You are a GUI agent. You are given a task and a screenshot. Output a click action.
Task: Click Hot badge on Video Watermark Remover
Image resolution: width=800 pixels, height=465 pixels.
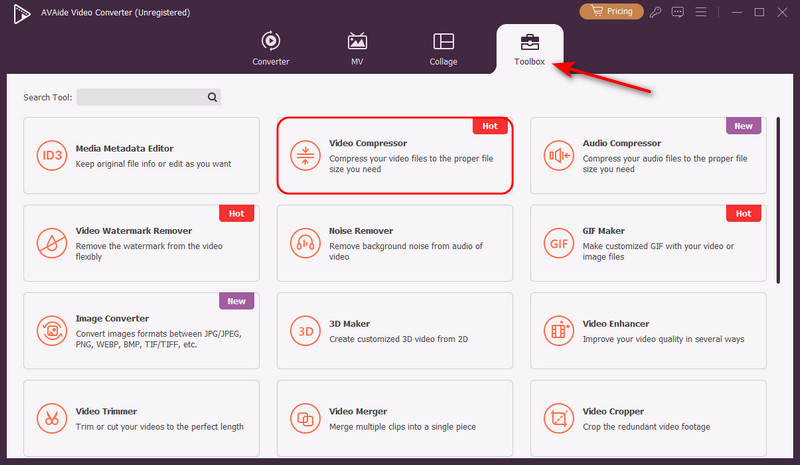pyautogui.click(x=237, y=213)
